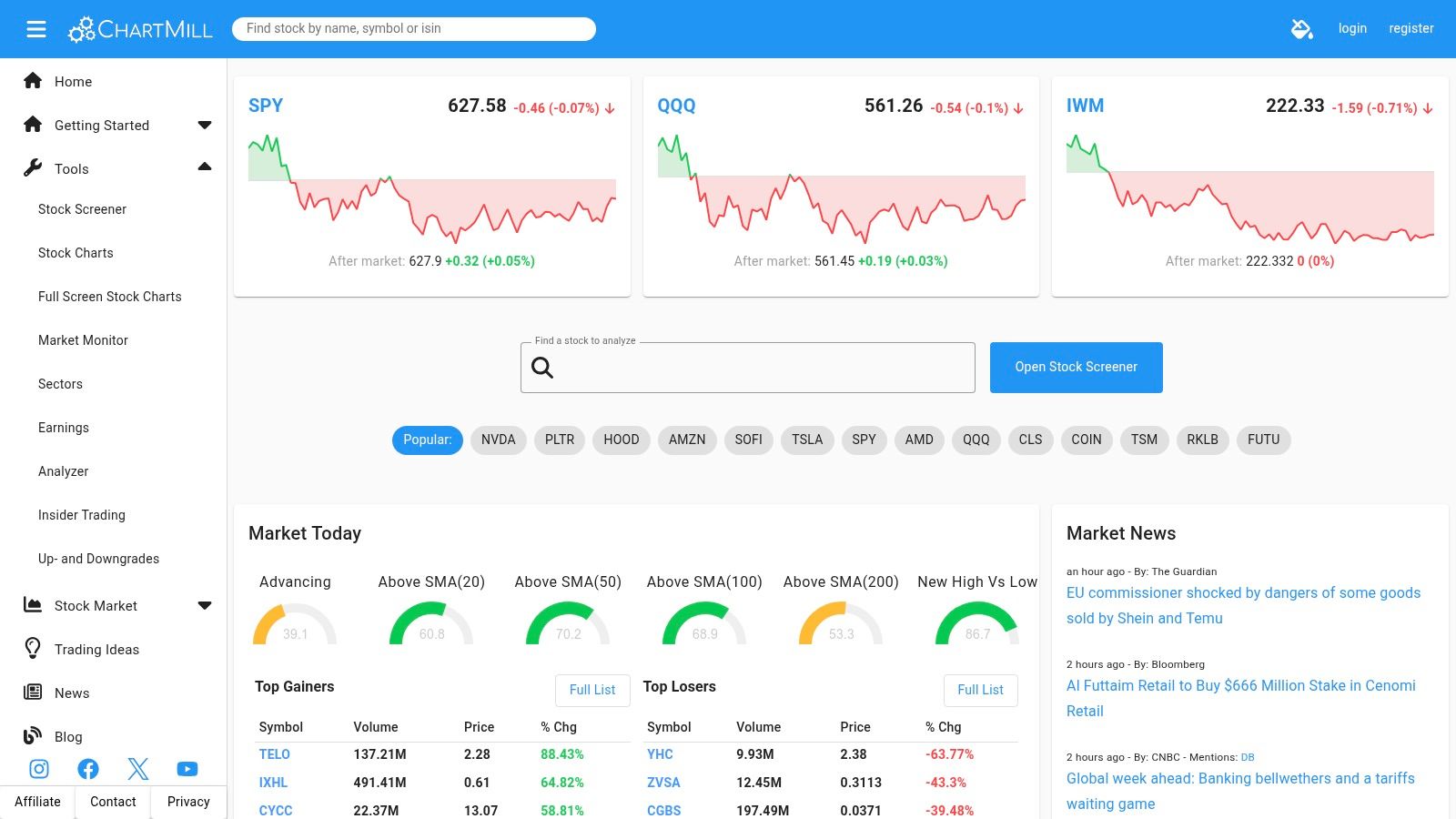Click the Home sidebar icon
The image size is (1456, 819).
[x=33, y=80]
